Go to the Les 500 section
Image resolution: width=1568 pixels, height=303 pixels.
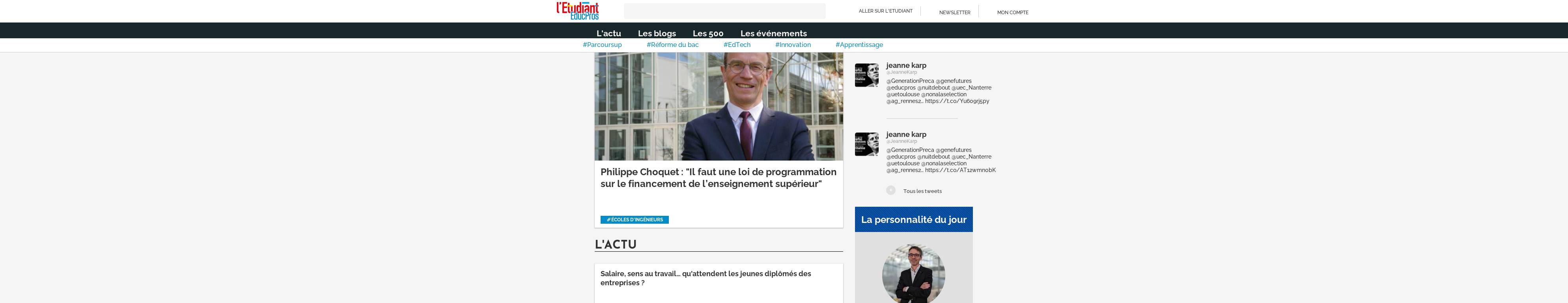pyautogui.click(x=708, y=34)
